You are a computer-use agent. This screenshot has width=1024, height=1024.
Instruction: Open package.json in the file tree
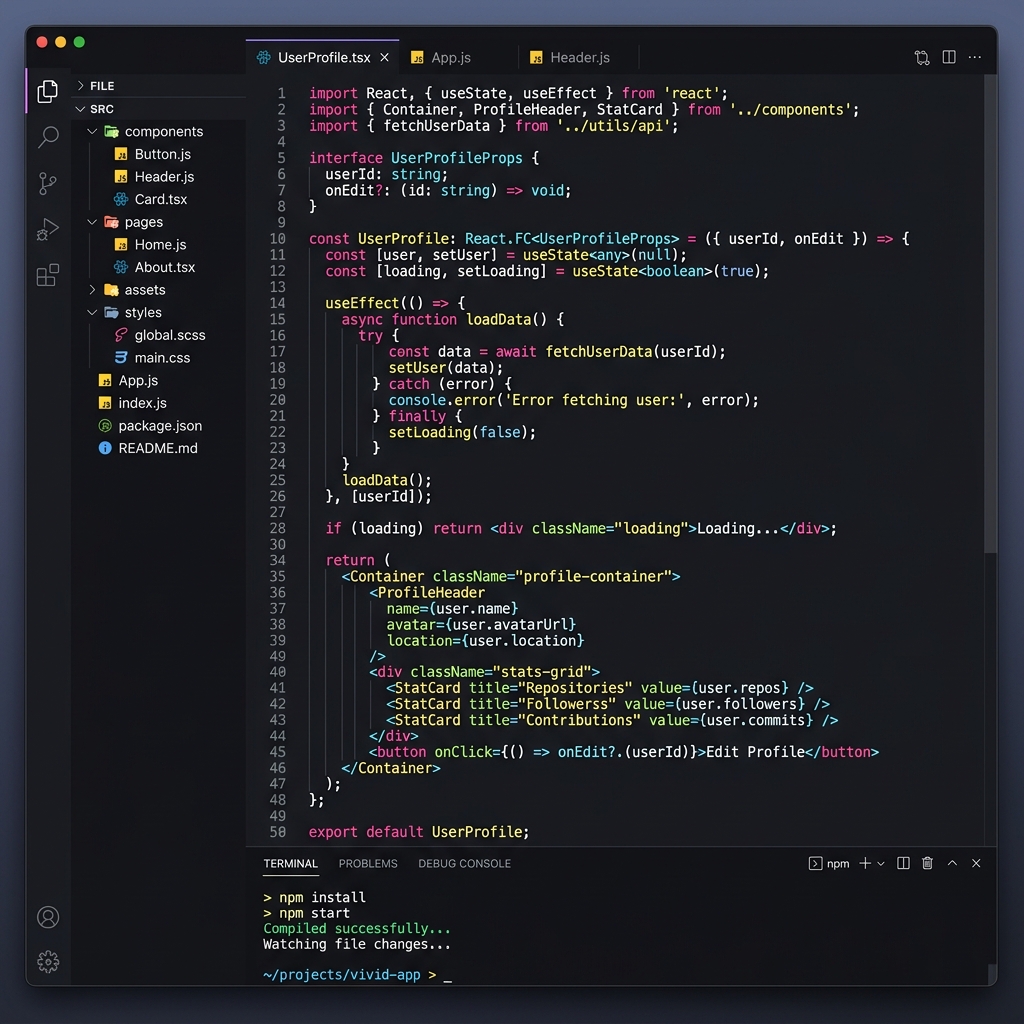[x=159, y=426]
